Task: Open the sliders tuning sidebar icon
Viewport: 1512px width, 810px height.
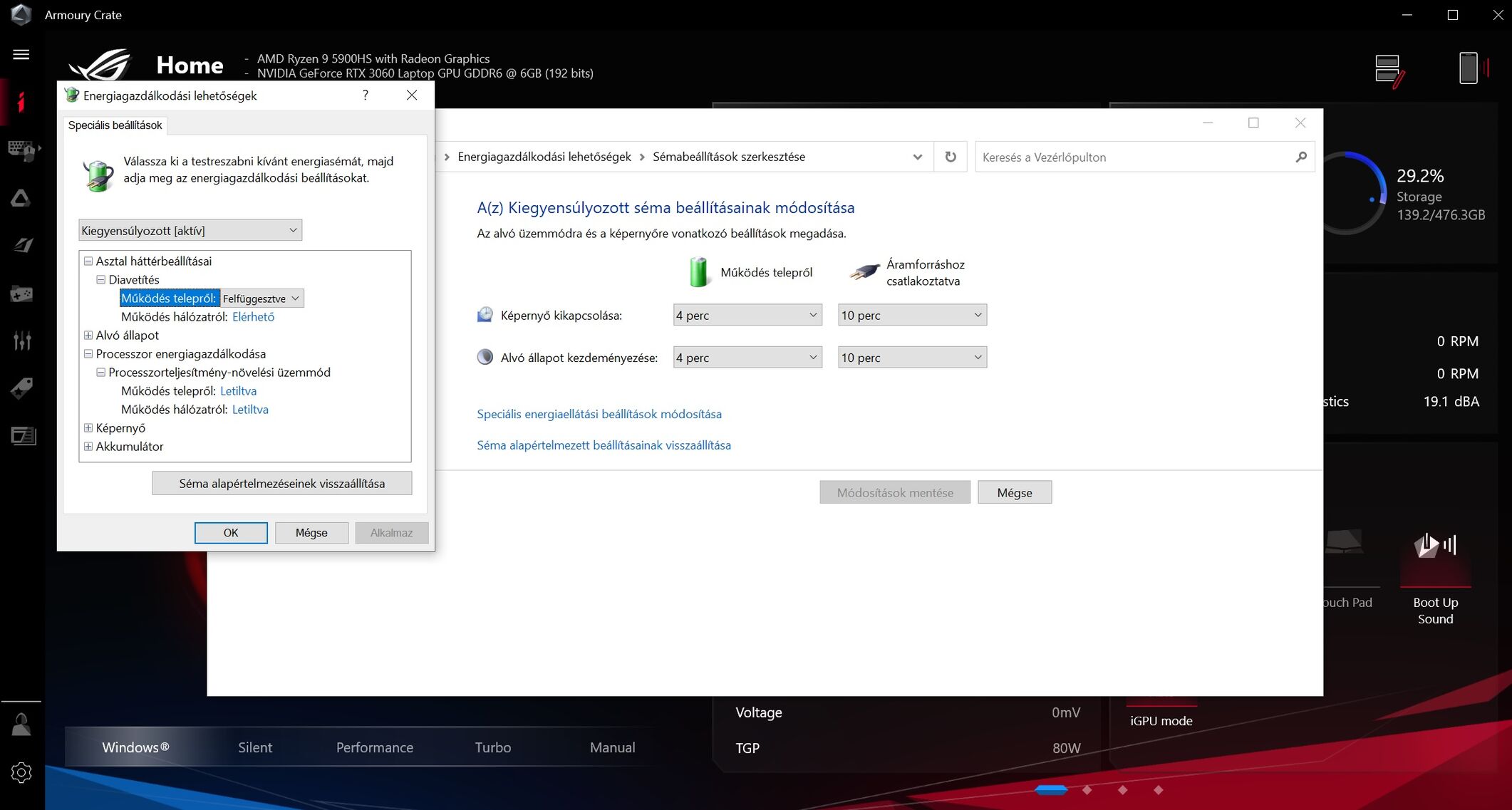Action: [x=21, y=341]
